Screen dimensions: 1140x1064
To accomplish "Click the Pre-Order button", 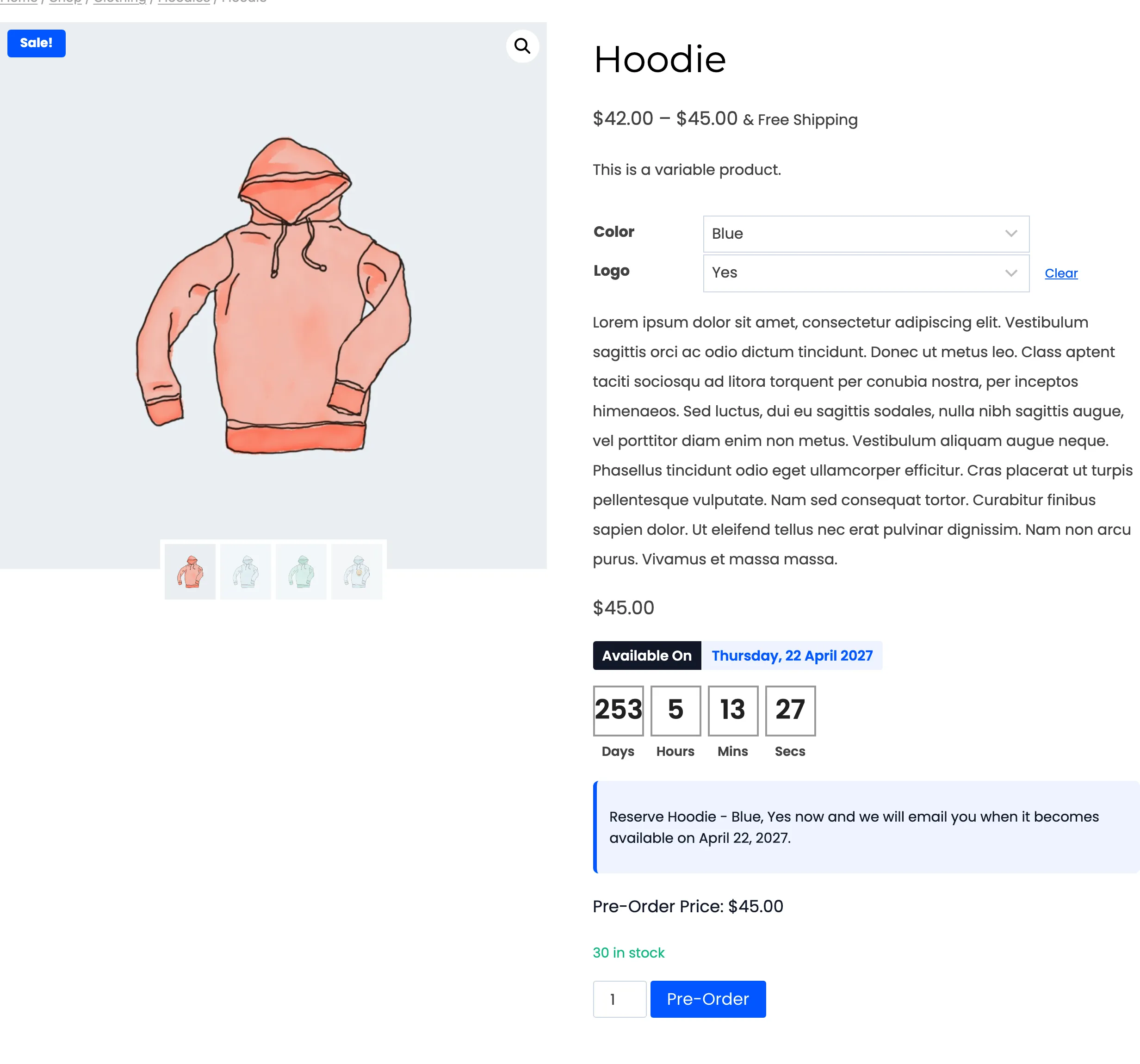I will point(707,999).
